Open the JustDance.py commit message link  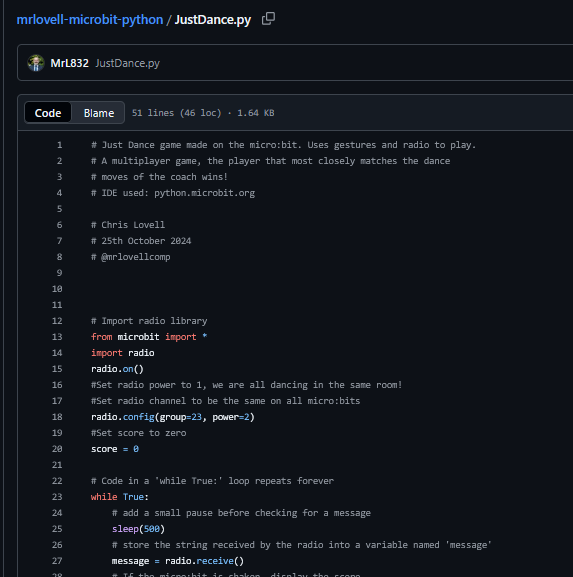coord(127,63)
